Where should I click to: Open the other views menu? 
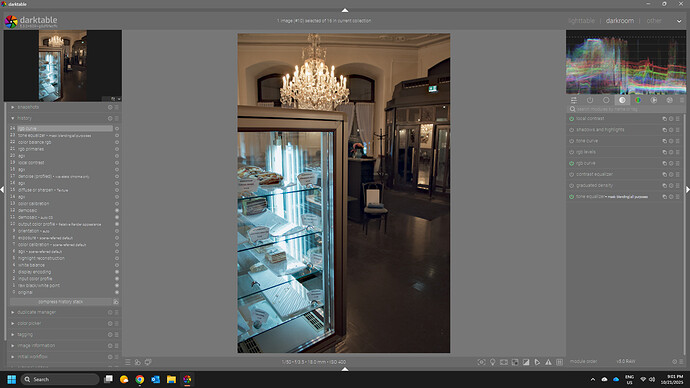click(653, 21)
